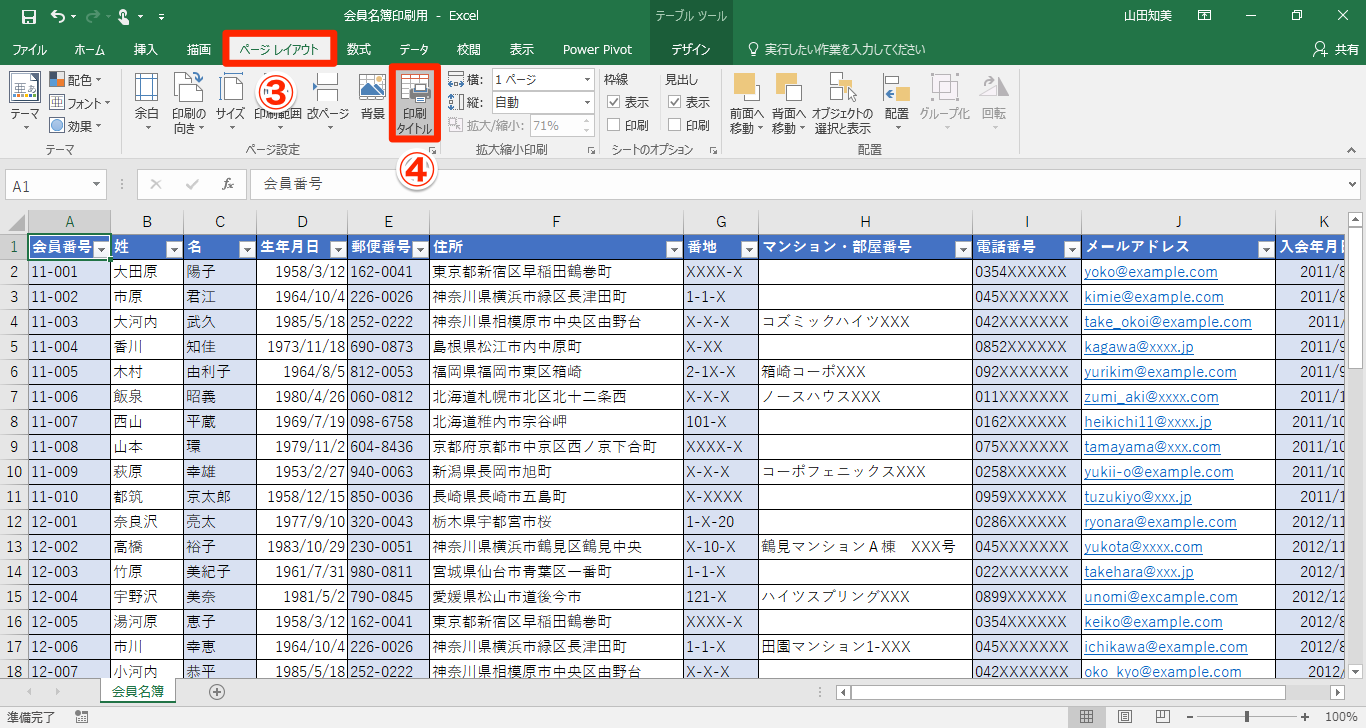Open the Name Box dropdown arrow
1366x728 pixels.
[x=97, y=185]
